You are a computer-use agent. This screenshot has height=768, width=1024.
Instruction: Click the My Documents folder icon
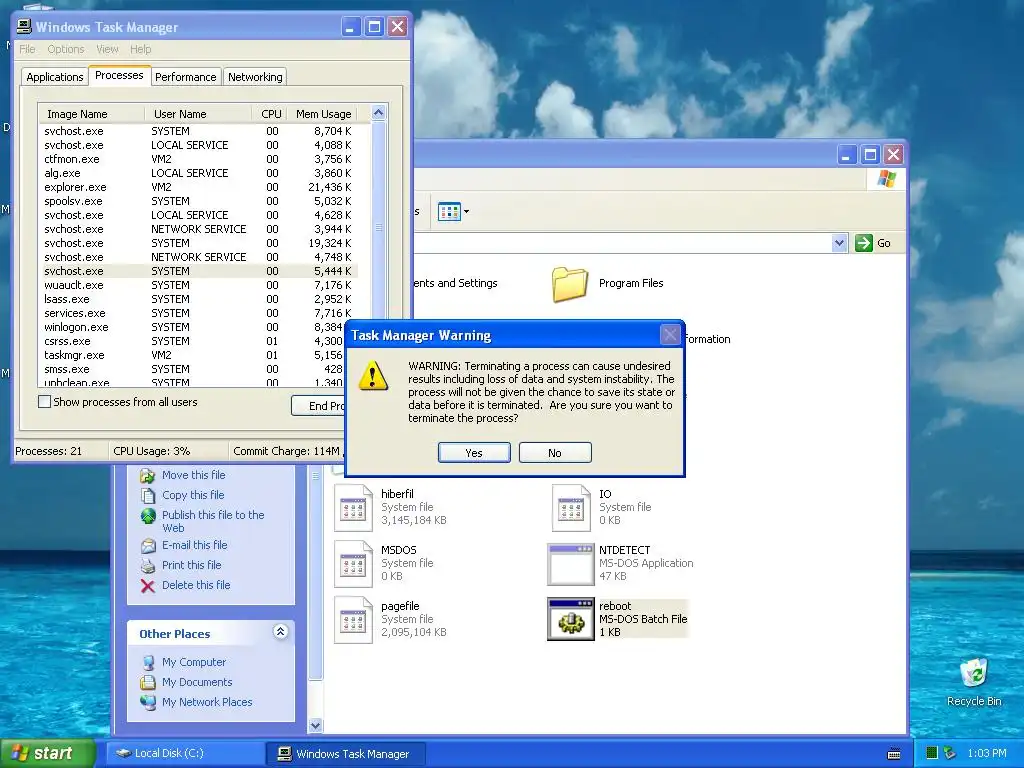(148, 682)
